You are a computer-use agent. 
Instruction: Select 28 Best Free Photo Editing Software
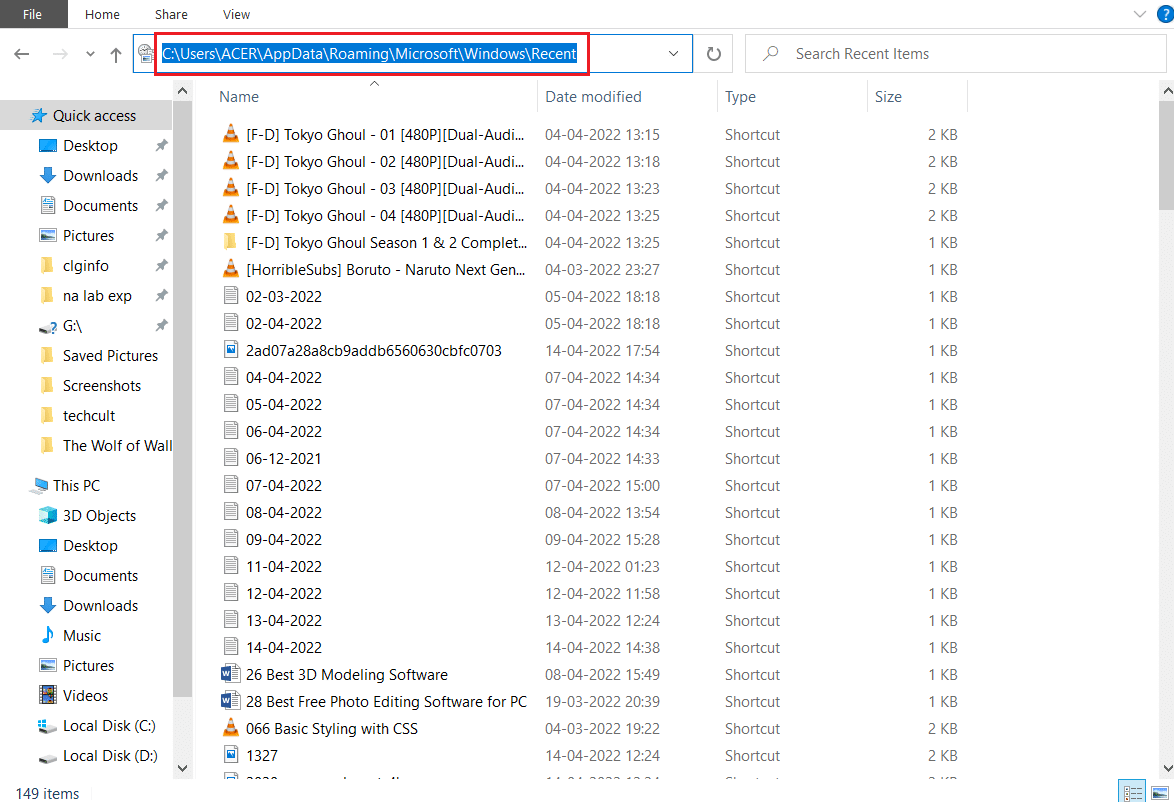(x=386, y=702)
